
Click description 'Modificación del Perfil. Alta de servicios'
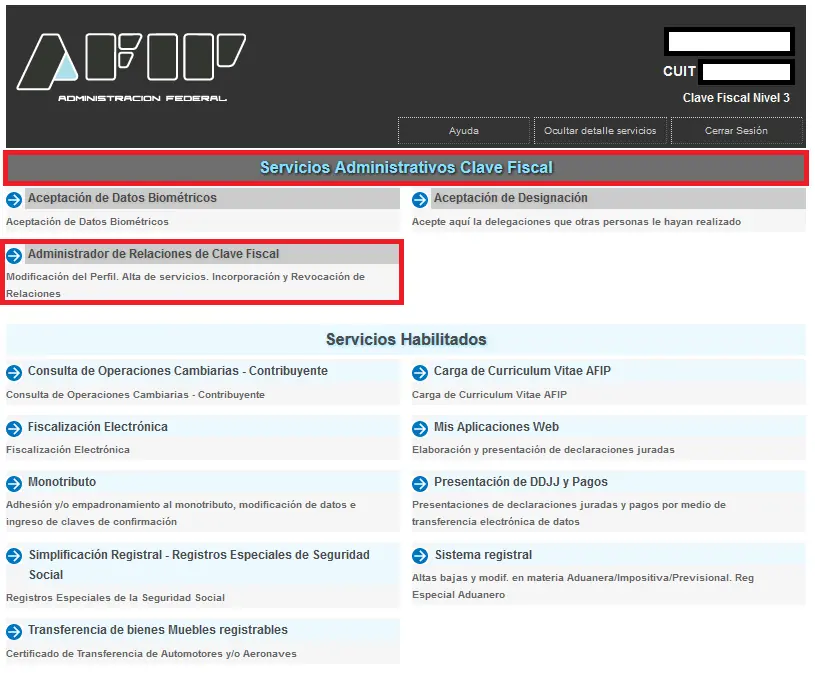186,285
